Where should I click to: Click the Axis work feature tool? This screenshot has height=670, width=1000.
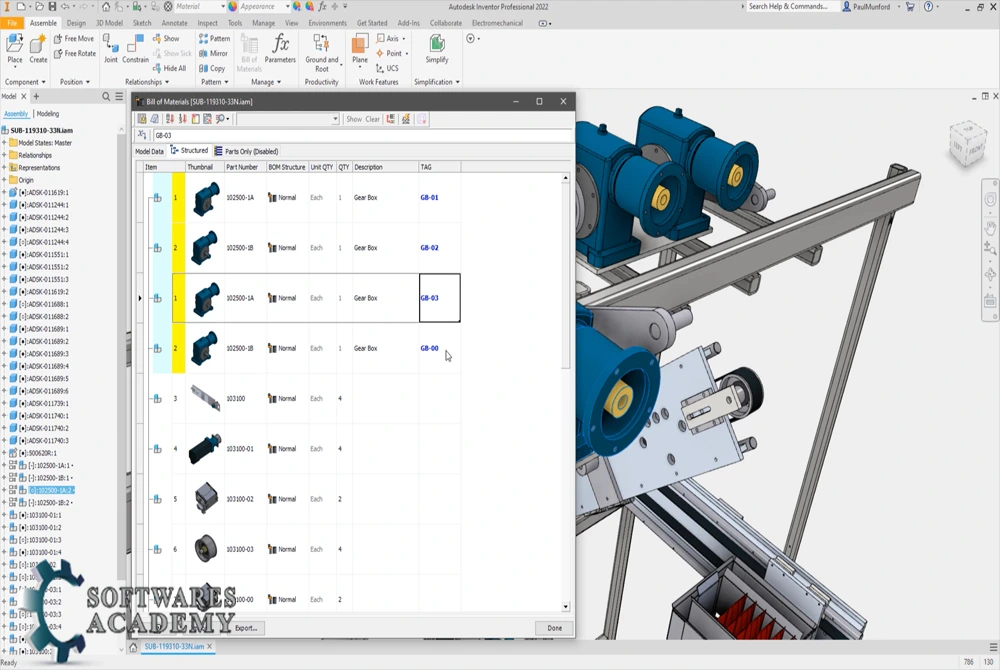coord(389,39)
